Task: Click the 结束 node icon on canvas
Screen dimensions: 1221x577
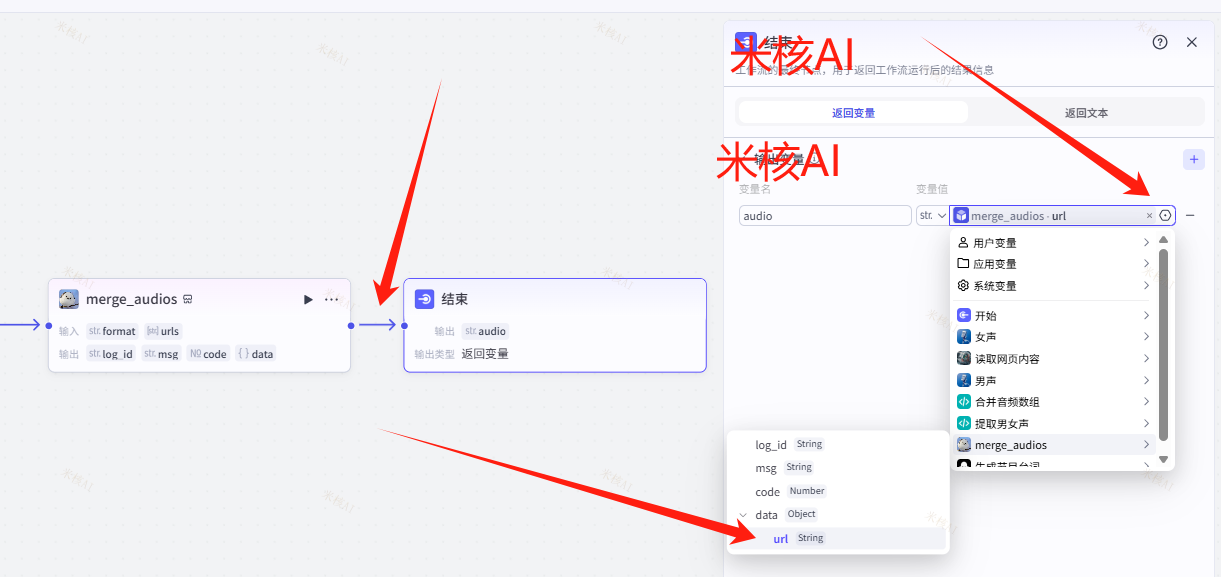Action: click(424, 299)
